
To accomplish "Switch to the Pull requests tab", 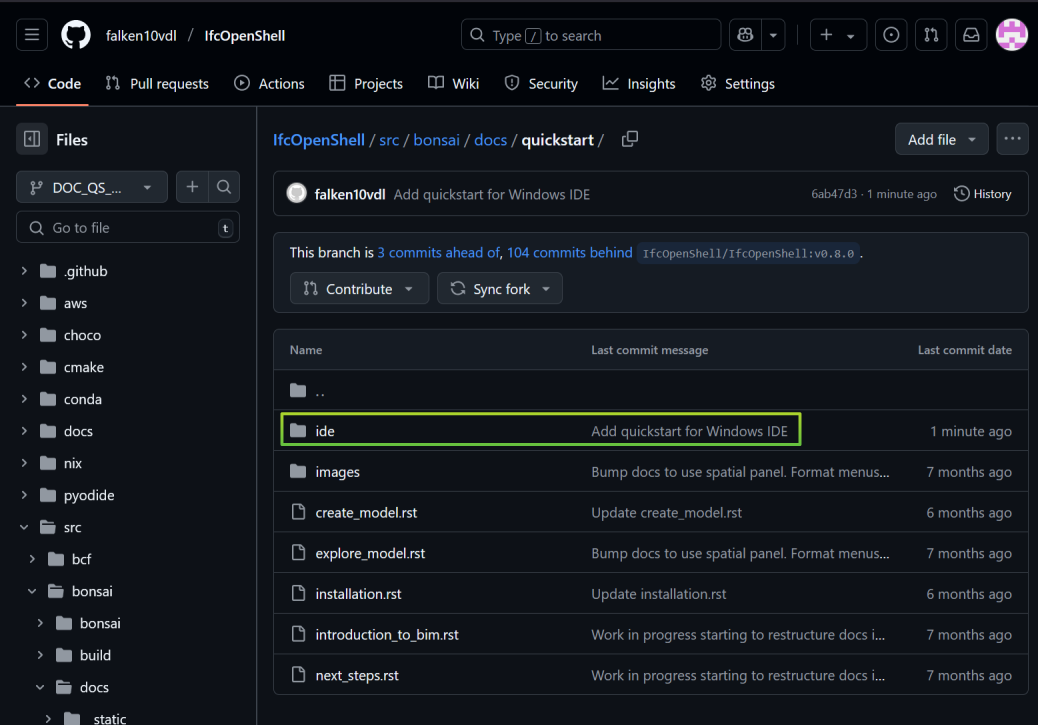I will pos(157,83).
